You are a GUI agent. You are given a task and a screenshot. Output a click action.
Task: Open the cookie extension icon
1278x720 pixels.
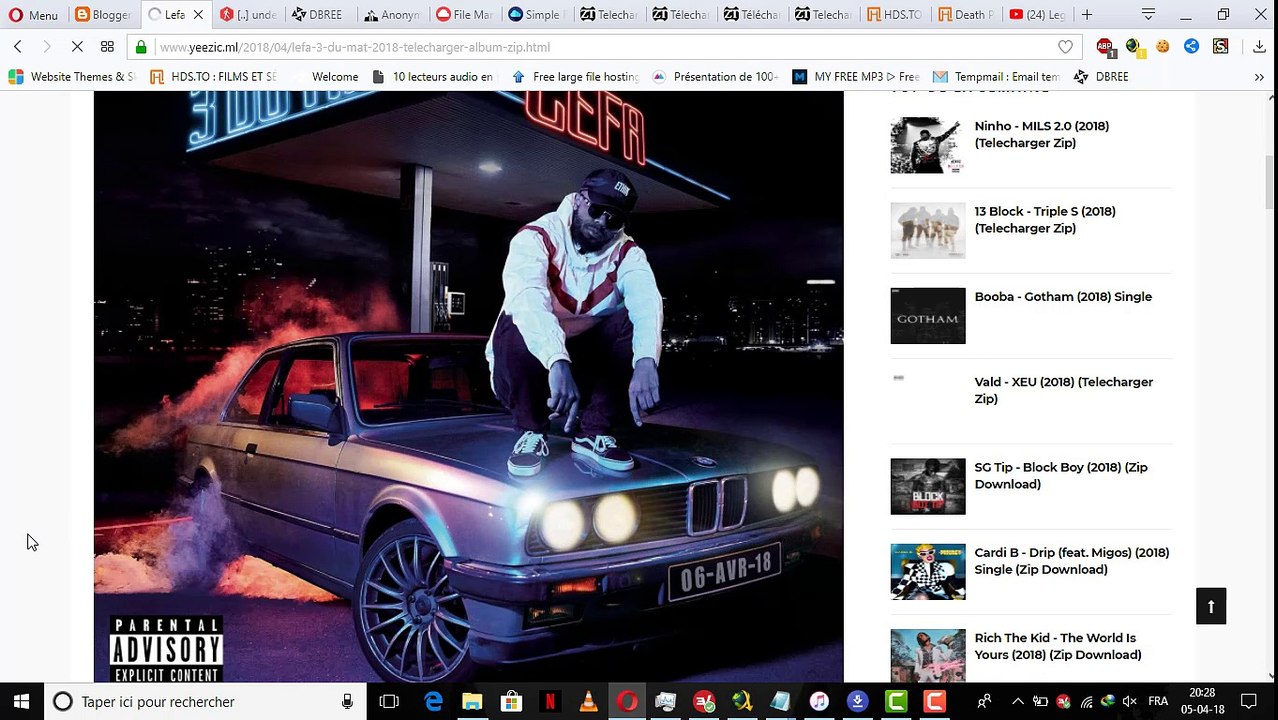point(1163,46)
